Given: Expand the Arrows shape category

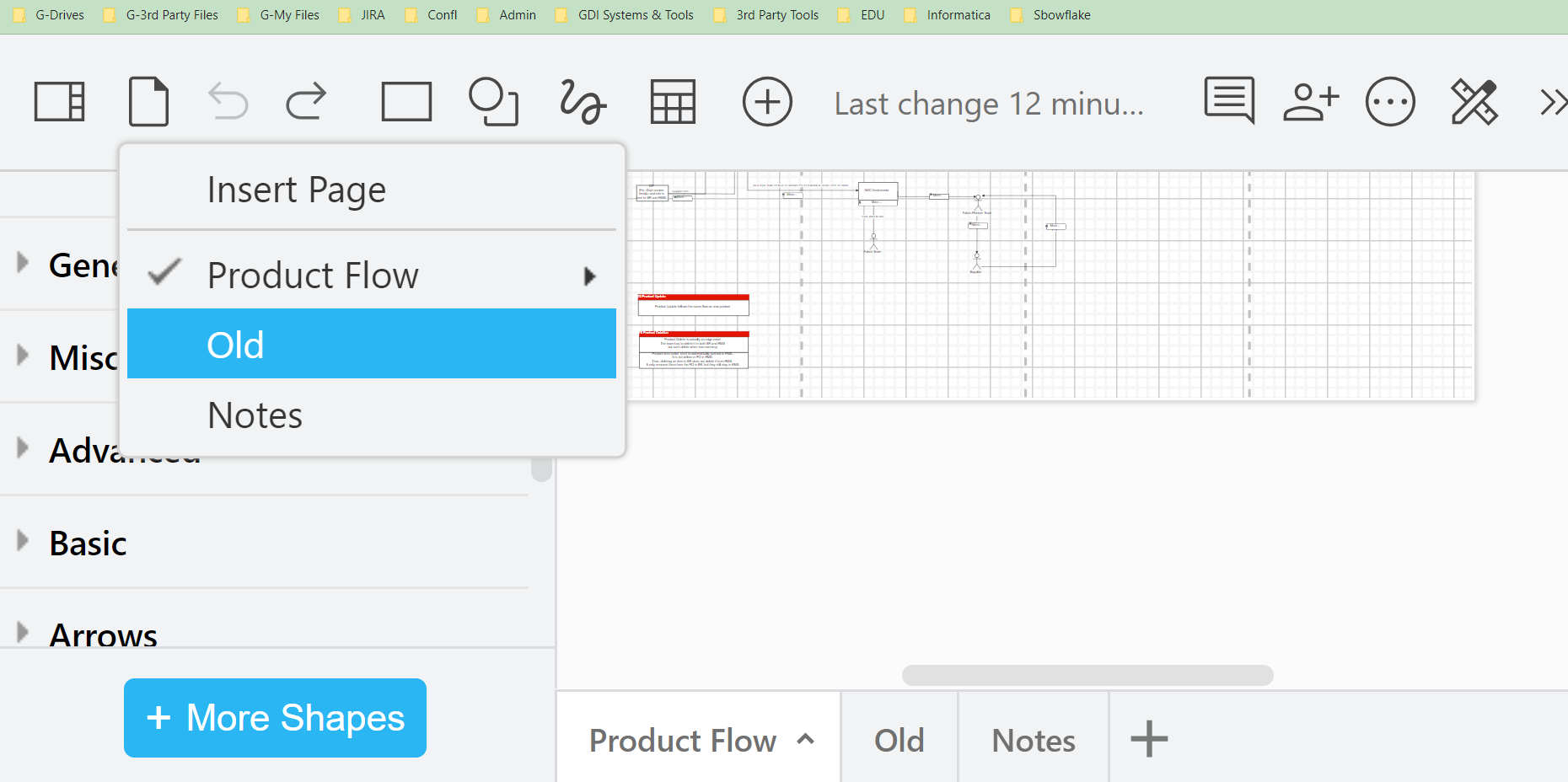Looking at the screenshot, I should (x=104, y=635).
